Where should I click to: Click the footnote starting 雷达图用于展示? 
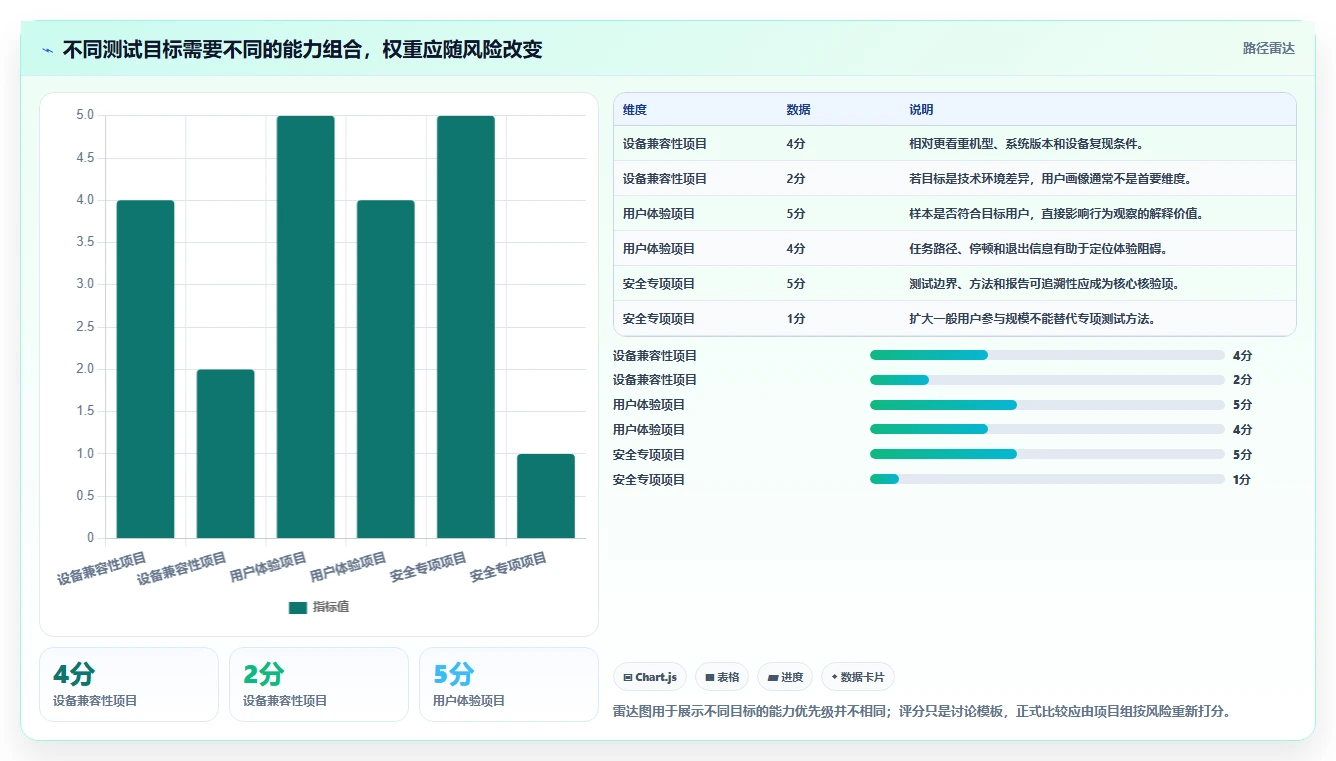point(921,712)
